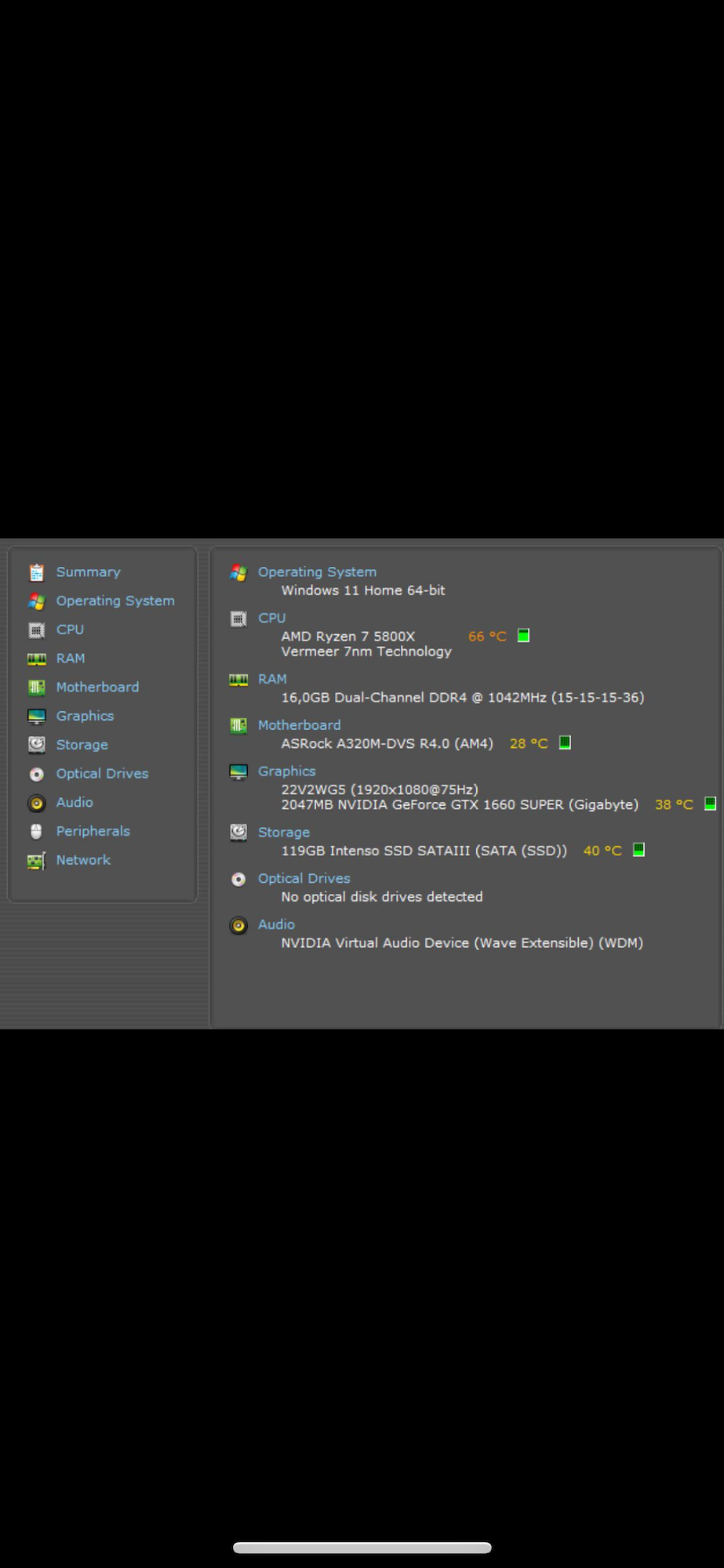724x1568 pixels.
Task: Open the Operating System section in sidebar
Action: (115, 601)
